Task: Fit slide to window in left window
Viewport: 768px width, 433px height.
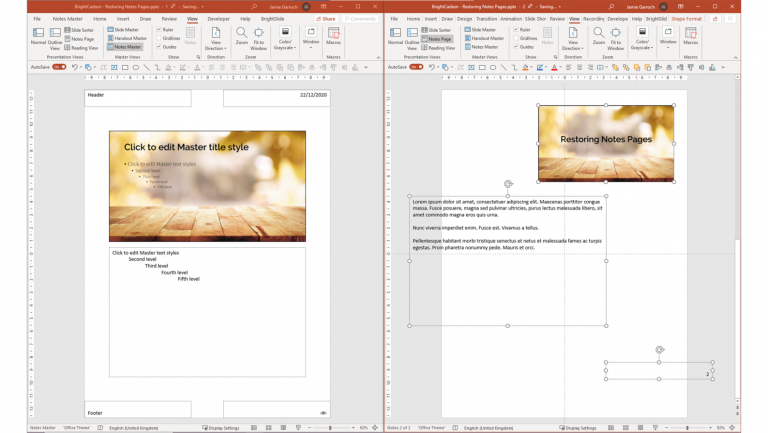Action: [x=259, y=39]
